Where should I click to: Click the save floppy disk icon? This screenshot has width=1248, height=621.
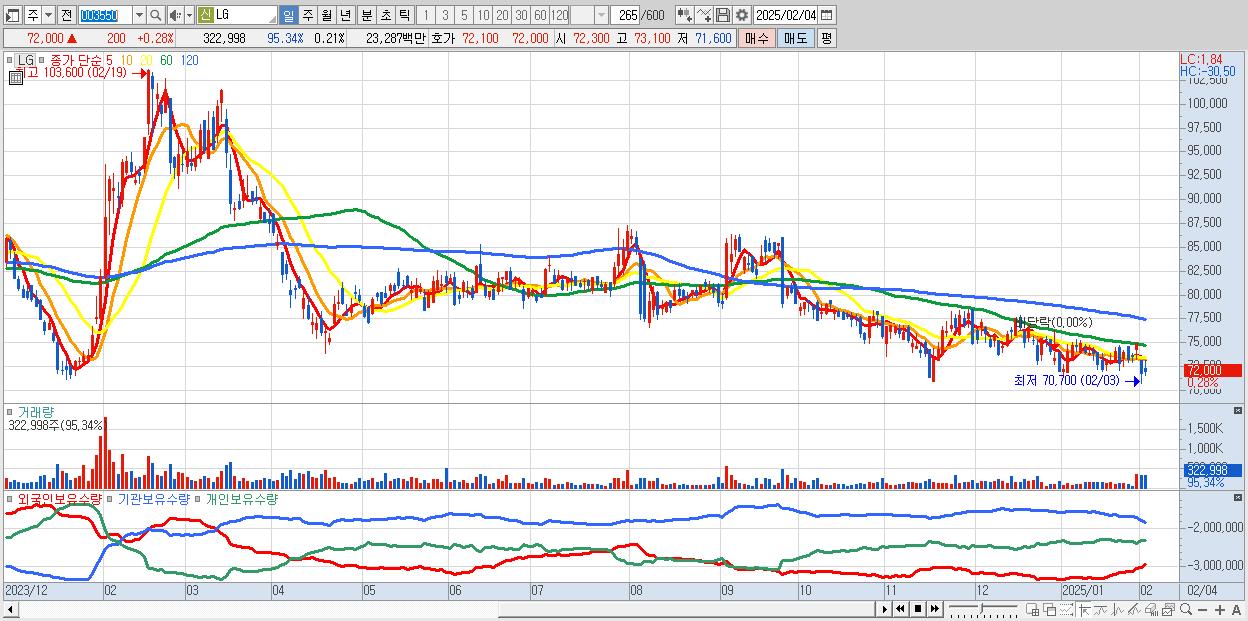[723, 15]
